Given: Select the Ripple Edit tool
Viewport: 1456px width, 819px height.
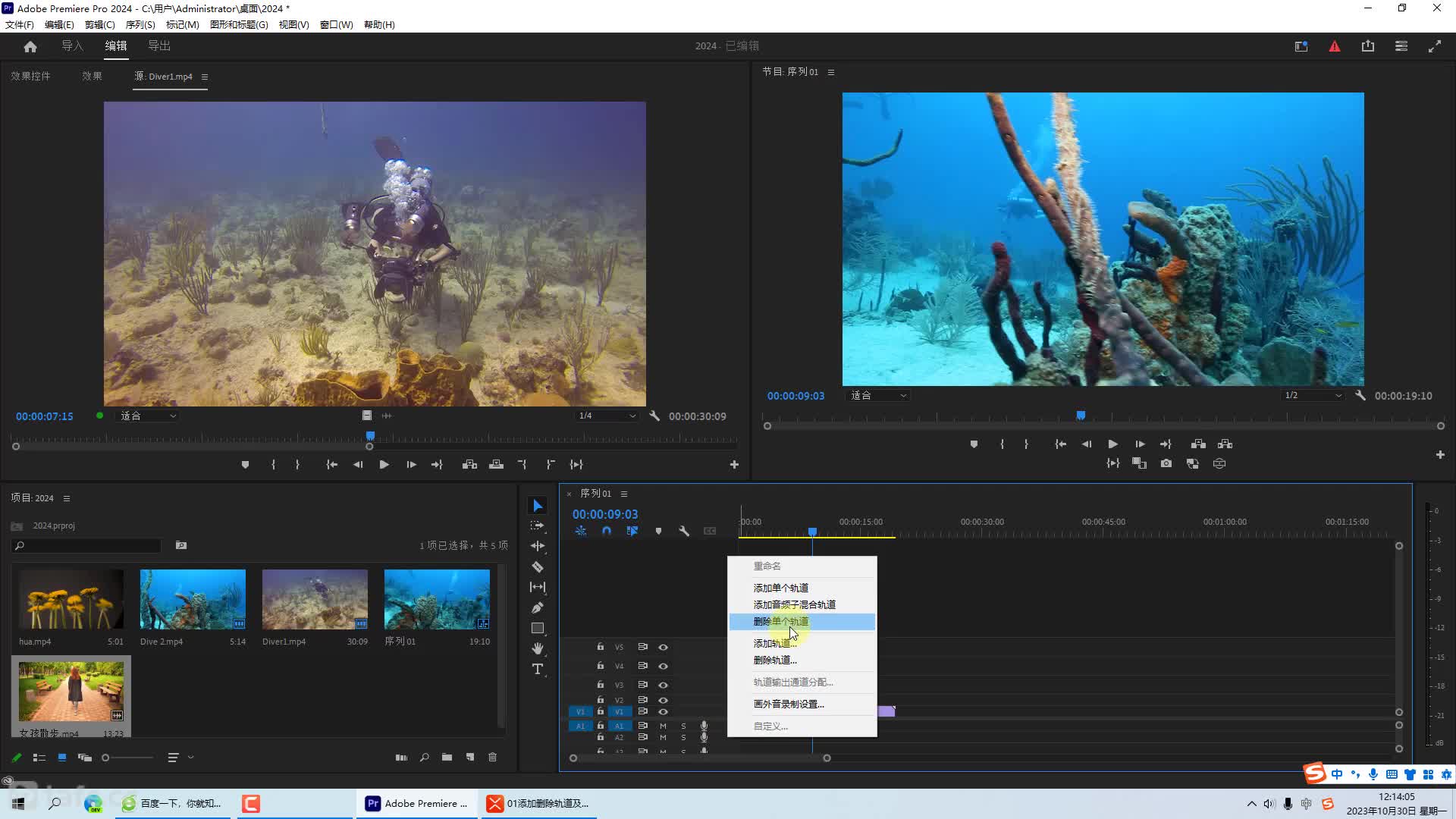Looking at the screenshot, I should coord(538,546).
